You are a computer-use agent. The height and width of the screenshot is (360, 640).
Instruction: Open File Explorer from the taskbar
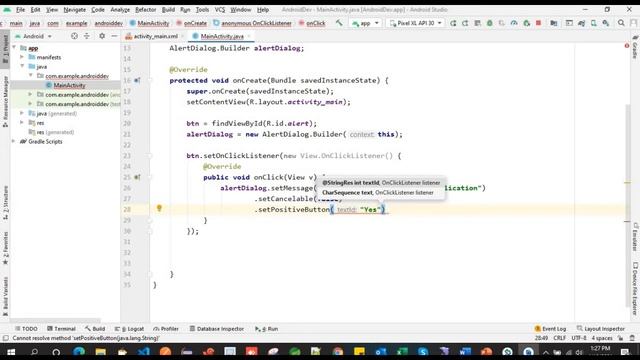tap(100, 351)
